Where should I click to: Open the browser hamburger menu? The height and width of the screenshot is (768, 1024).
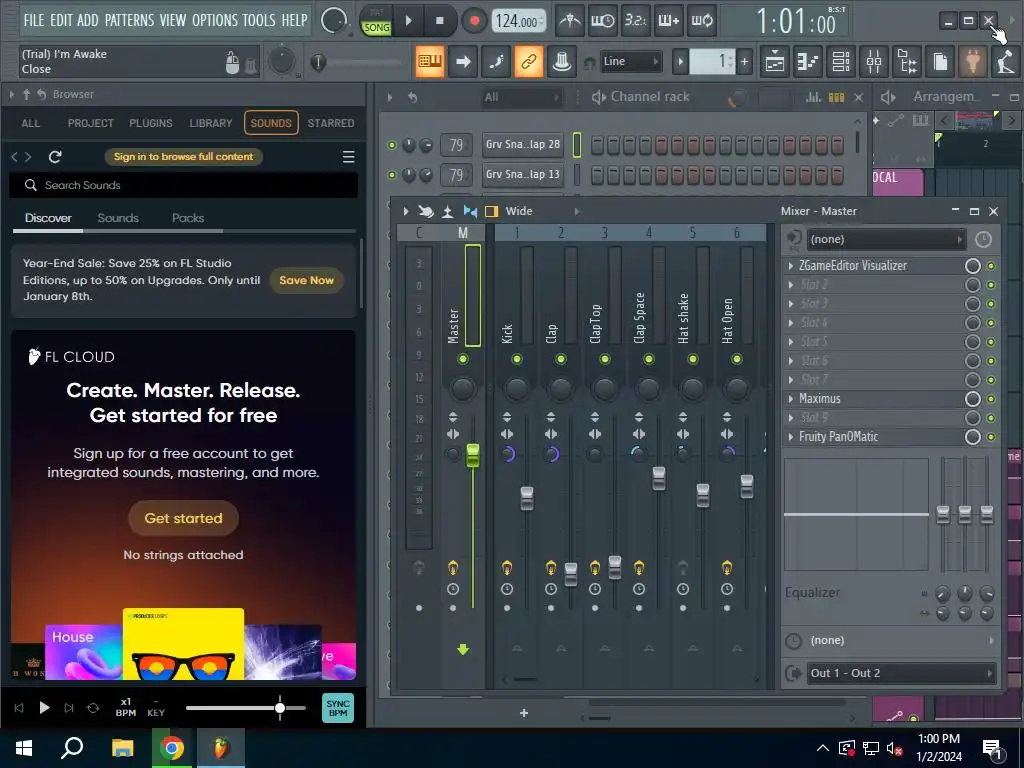click(349, 157)
